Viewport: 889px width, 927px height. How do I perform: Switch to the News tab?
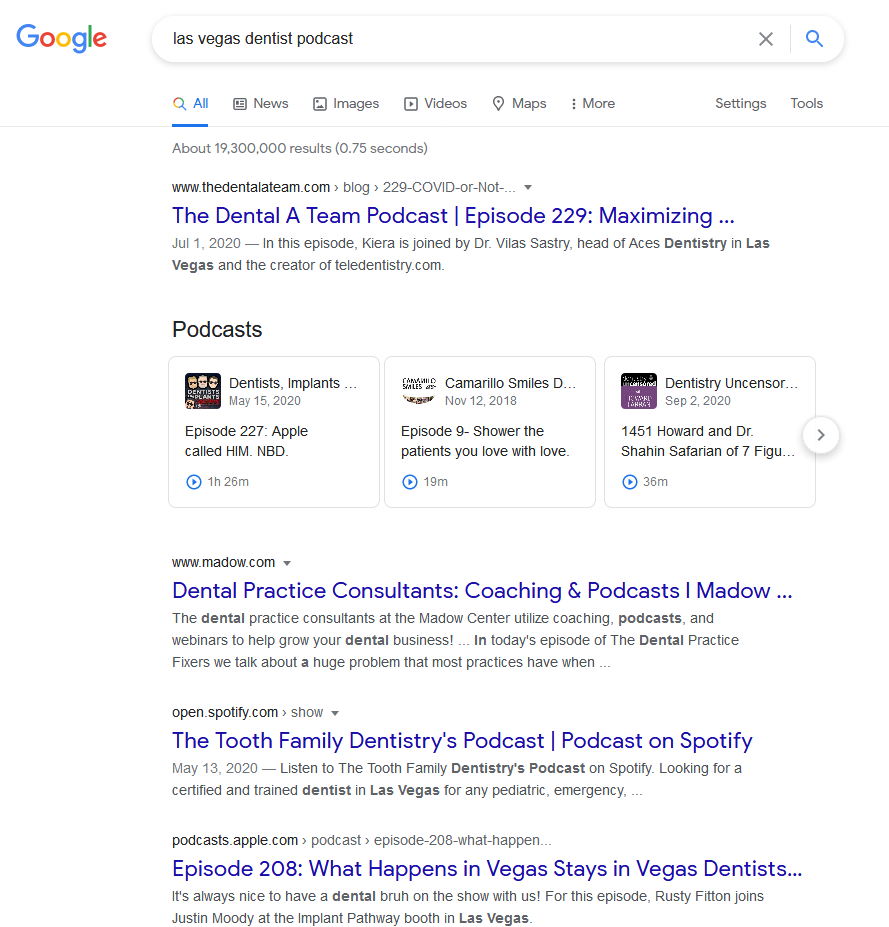point(261,103)
